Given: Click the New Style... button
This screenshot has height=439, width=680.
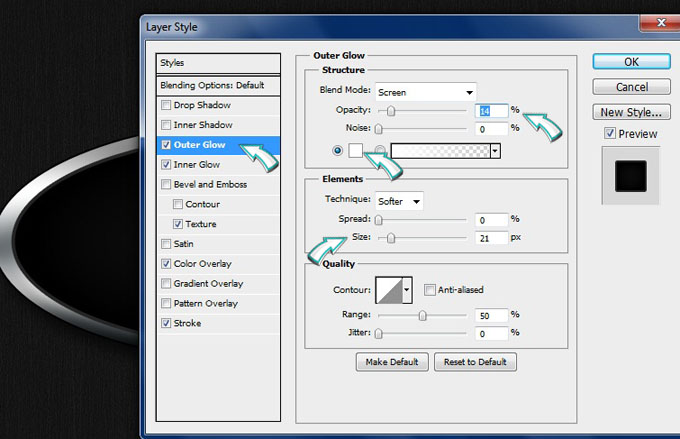Looking at the screenshot, I should pos(630,112).
